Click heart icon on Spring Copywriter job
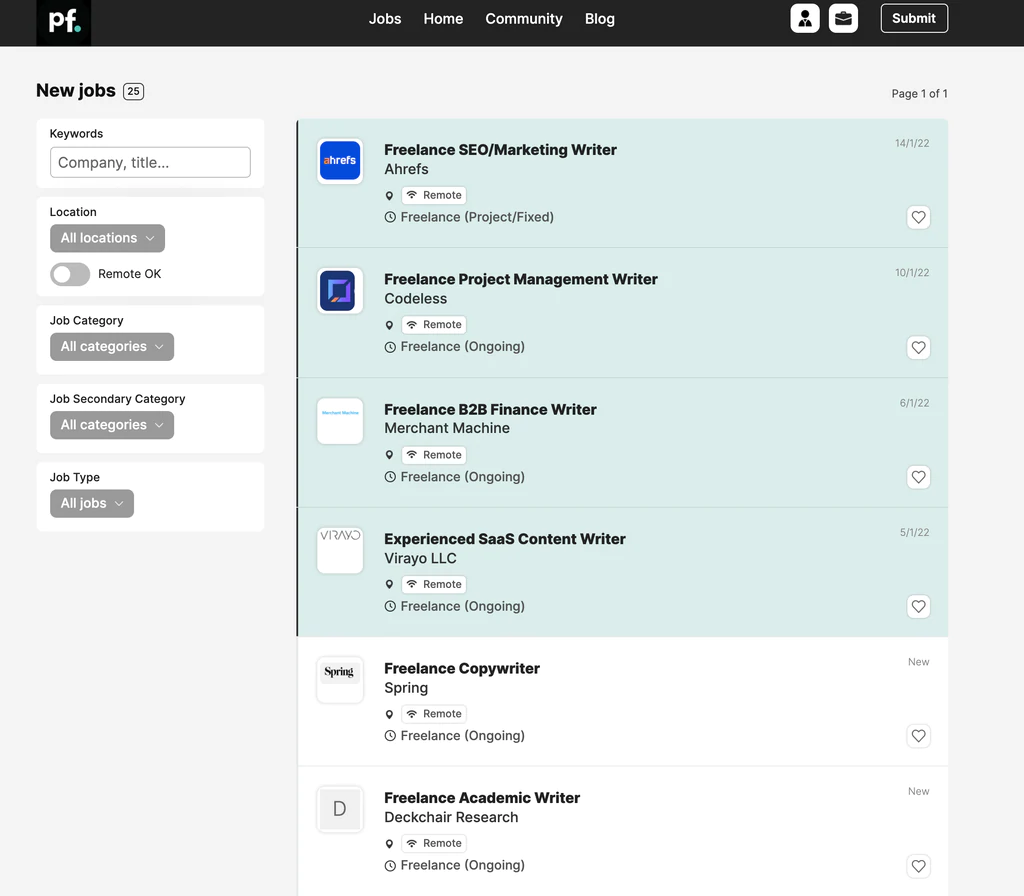Image resolution: width=1024 pixels, height=896 pixels. tap(918, 736)
